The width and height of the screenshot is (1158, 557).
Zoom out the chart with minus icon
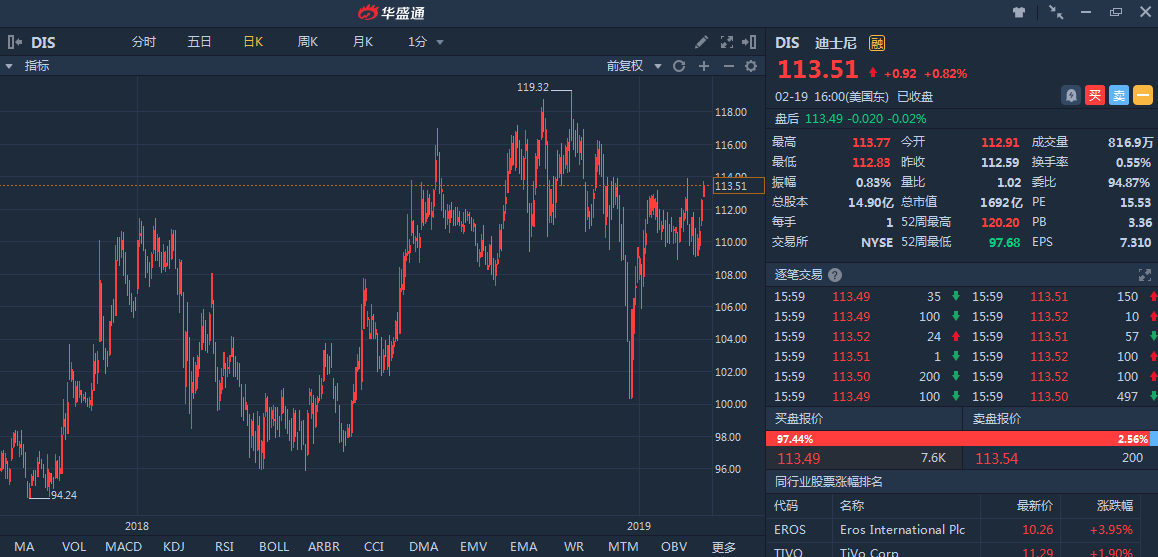(x=728, y=66)
